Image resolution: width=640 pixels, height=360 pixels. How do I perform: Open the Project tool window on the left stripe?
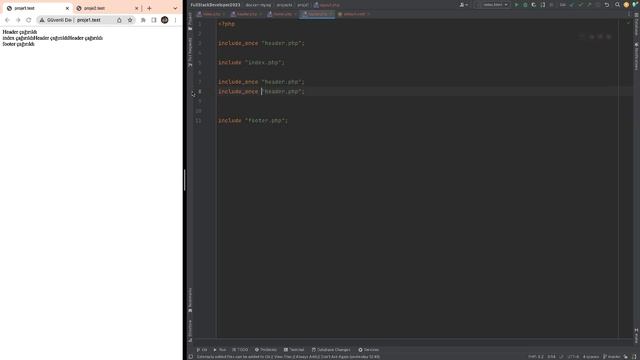[190, 21]
